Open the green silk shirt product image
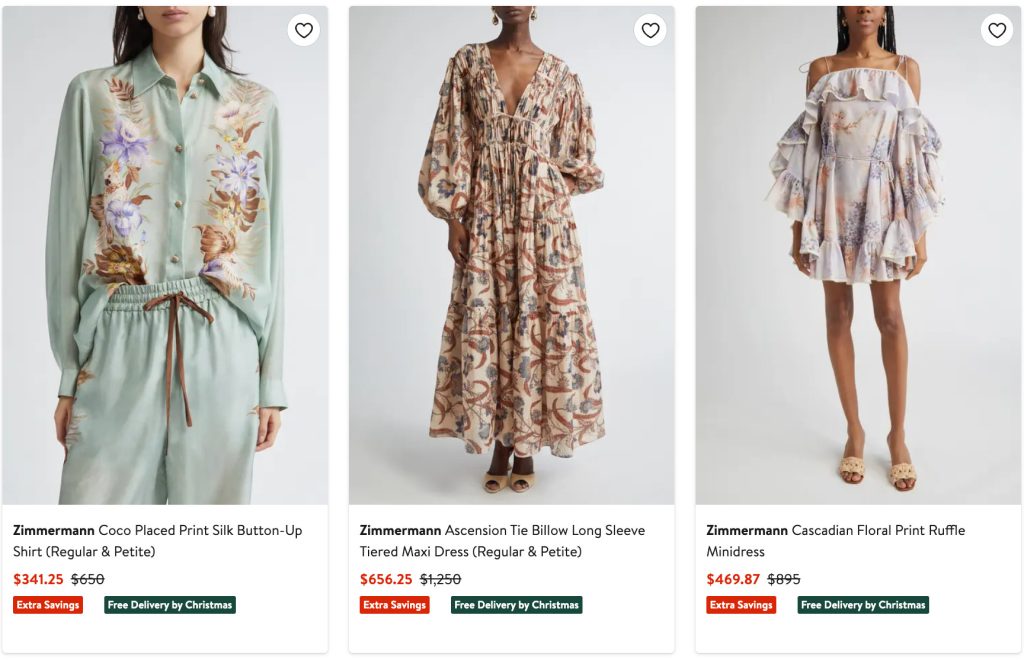This screenshot has width=1024, height=660. pyautogui.click(x=165, y=260)
